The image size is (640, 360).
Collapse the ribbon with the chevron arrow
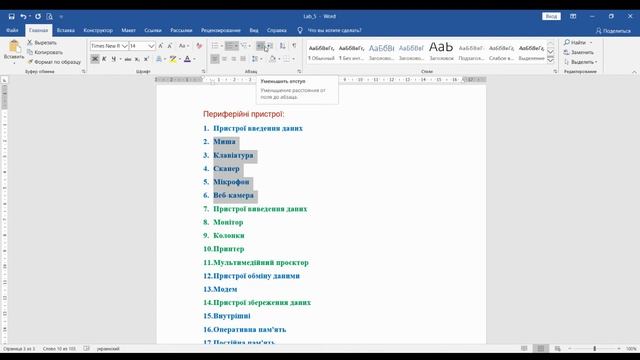point(634,72)
